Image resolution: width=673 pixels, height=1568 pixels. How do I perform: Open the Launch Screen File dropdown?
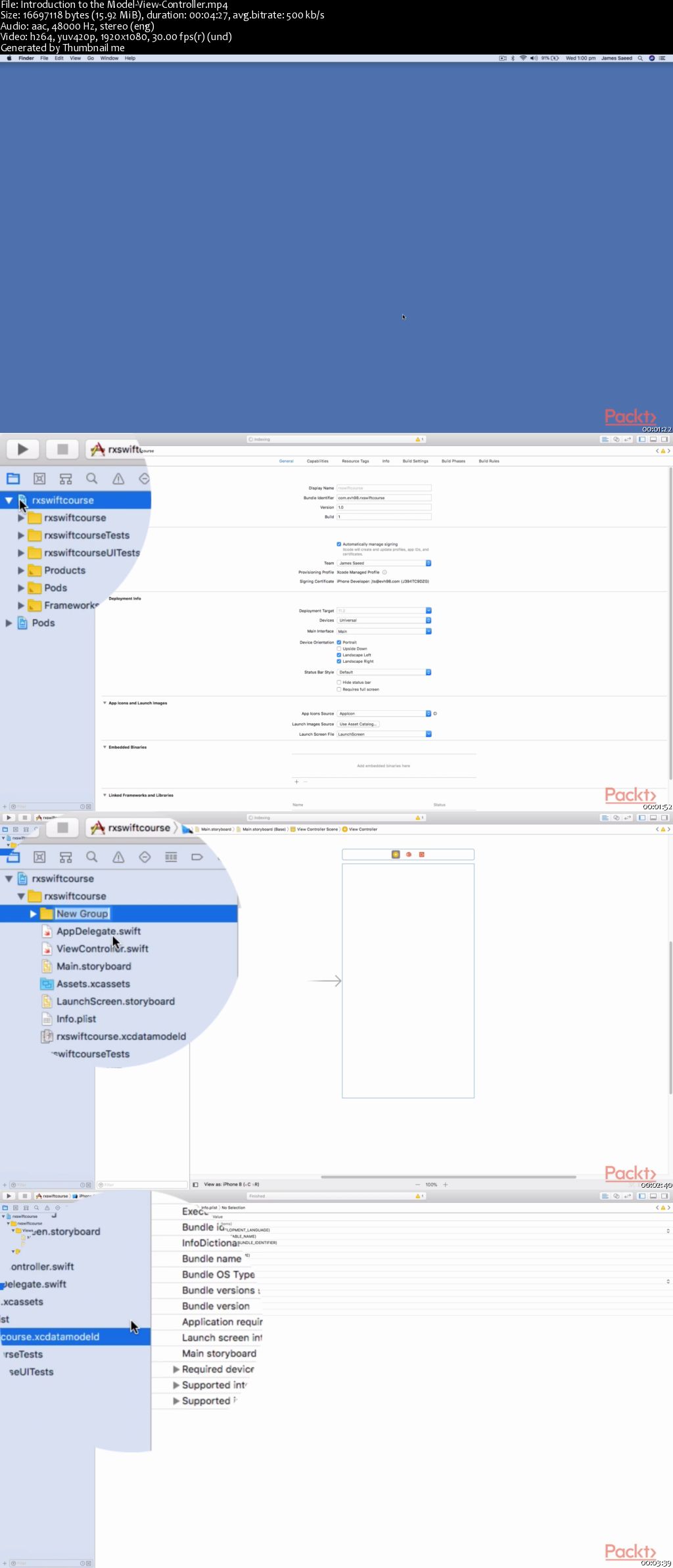[384, 734]
